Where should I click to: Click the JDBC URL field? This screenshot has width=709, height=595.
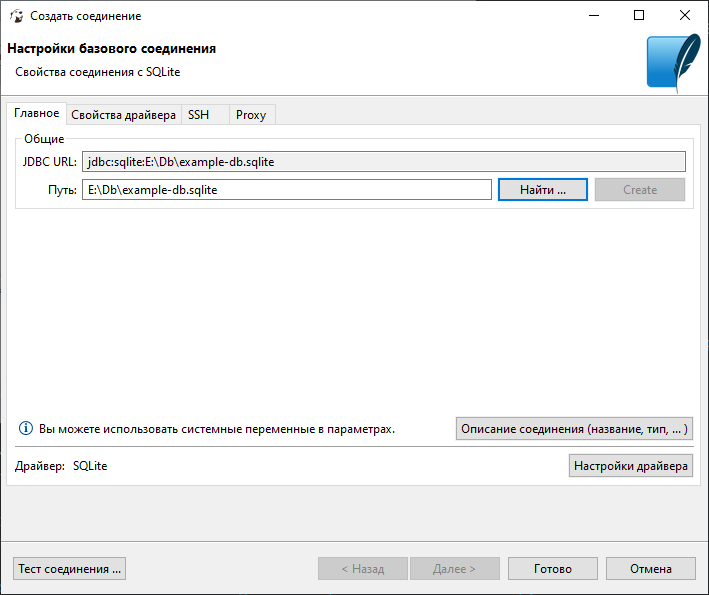[383, 162]
